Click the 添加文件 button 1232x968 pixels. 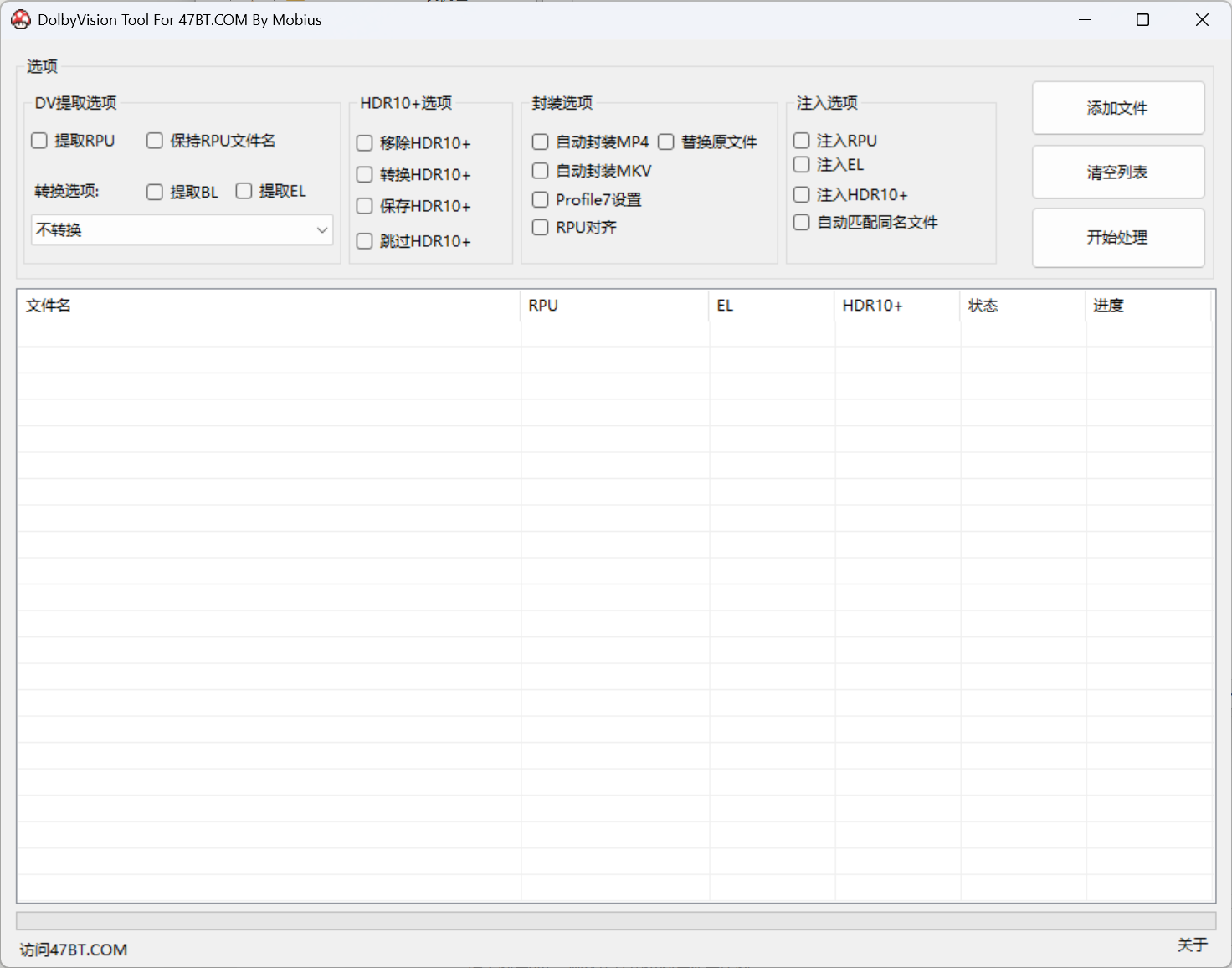[1117, 108]
